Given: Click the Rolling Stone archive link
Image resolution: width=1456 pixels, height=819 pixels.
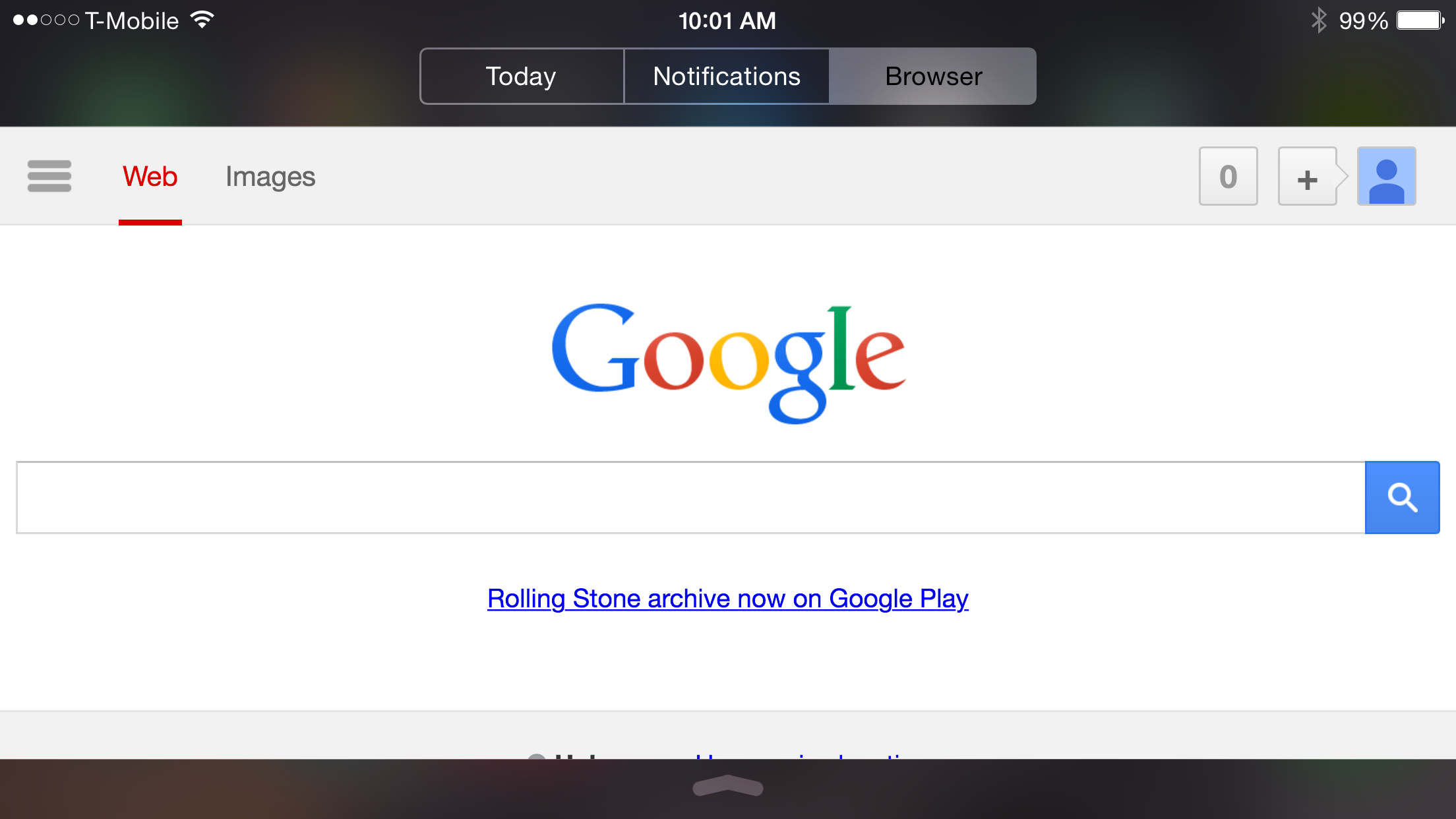Looking at the screenshot, I should click(x=728, y=598).
